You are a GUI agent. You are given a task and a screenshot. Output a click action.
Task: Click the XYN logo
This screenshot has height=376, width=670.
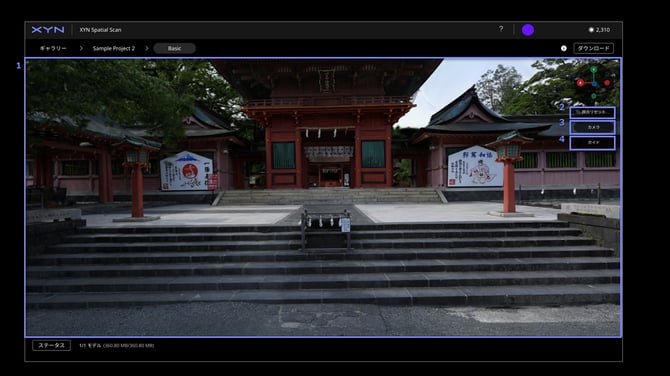click(48, 29)
